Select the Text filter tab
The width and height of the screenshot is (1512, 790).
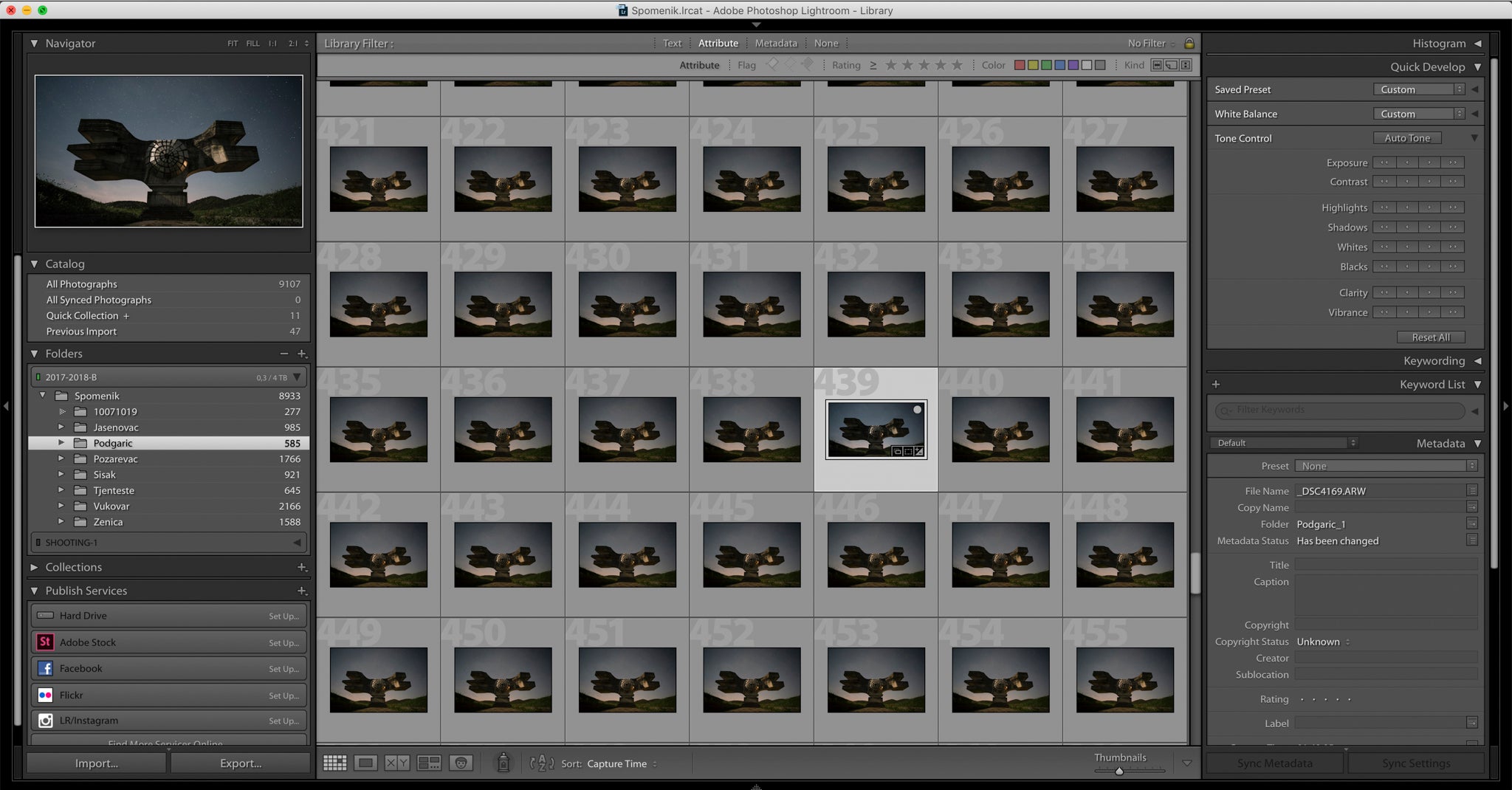click(670, 43)
